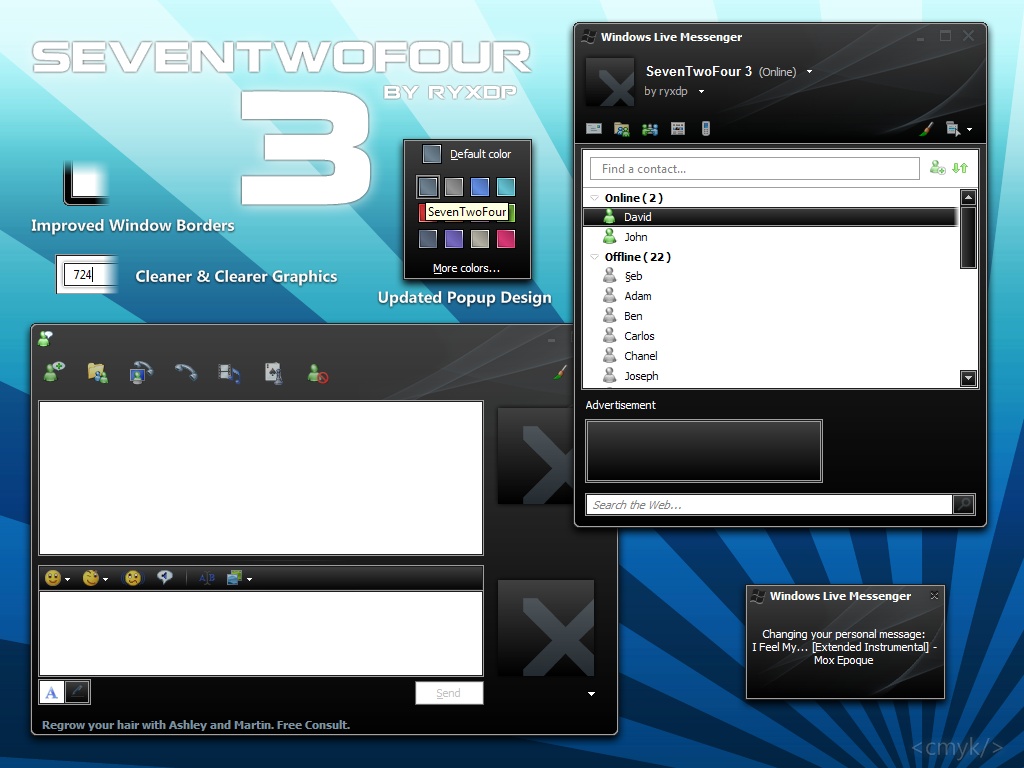Select the text mode A button
This screenshot has width=1024, height=768.
click(x=52, y=692)
